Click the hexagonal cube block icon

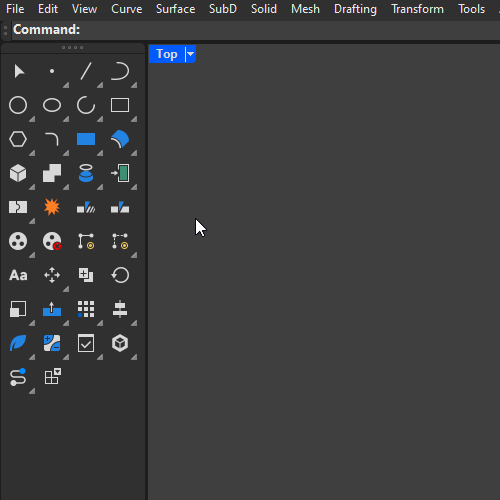point(120,343)
